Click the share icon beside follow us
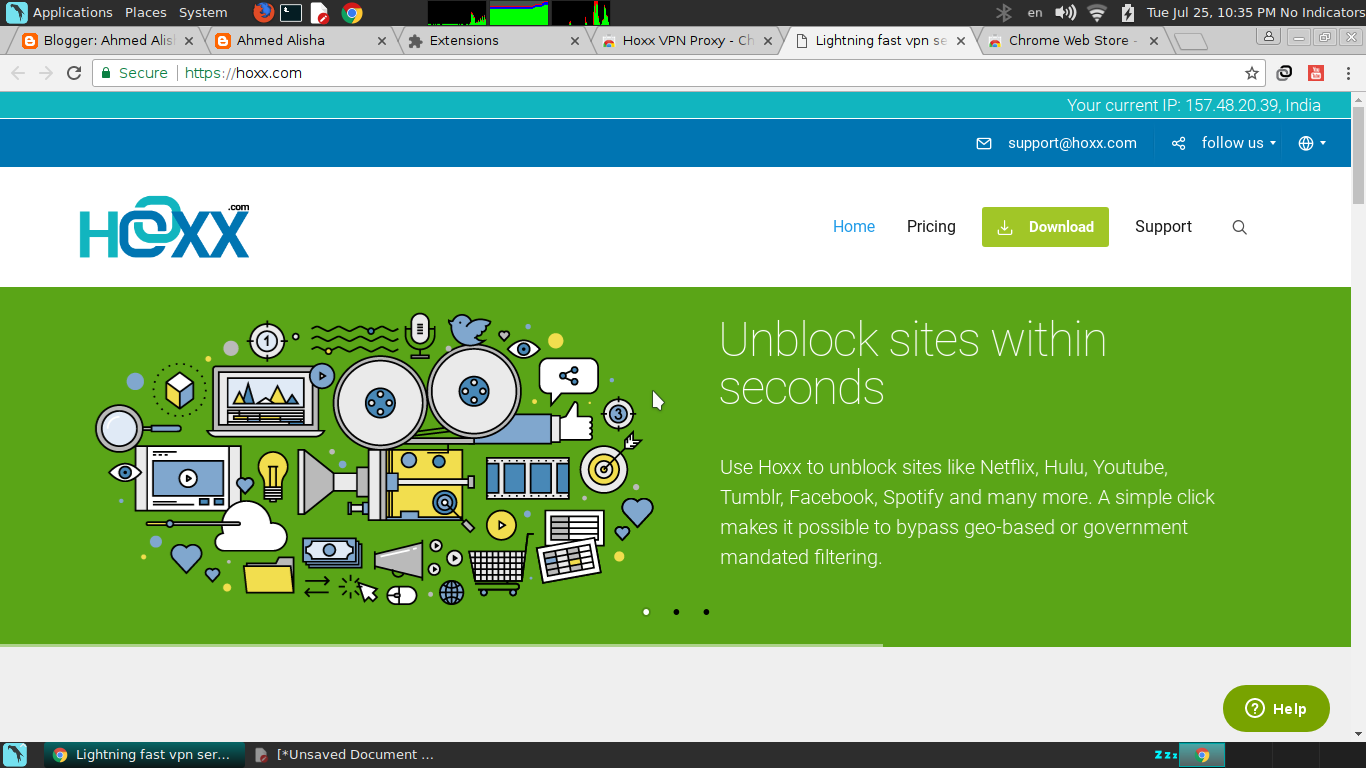This screenshot has width=1366, height=768. 1178,143
